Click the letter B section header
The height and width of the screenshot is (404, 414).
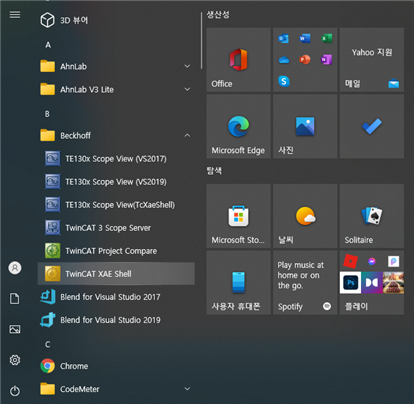coord(47,114)
